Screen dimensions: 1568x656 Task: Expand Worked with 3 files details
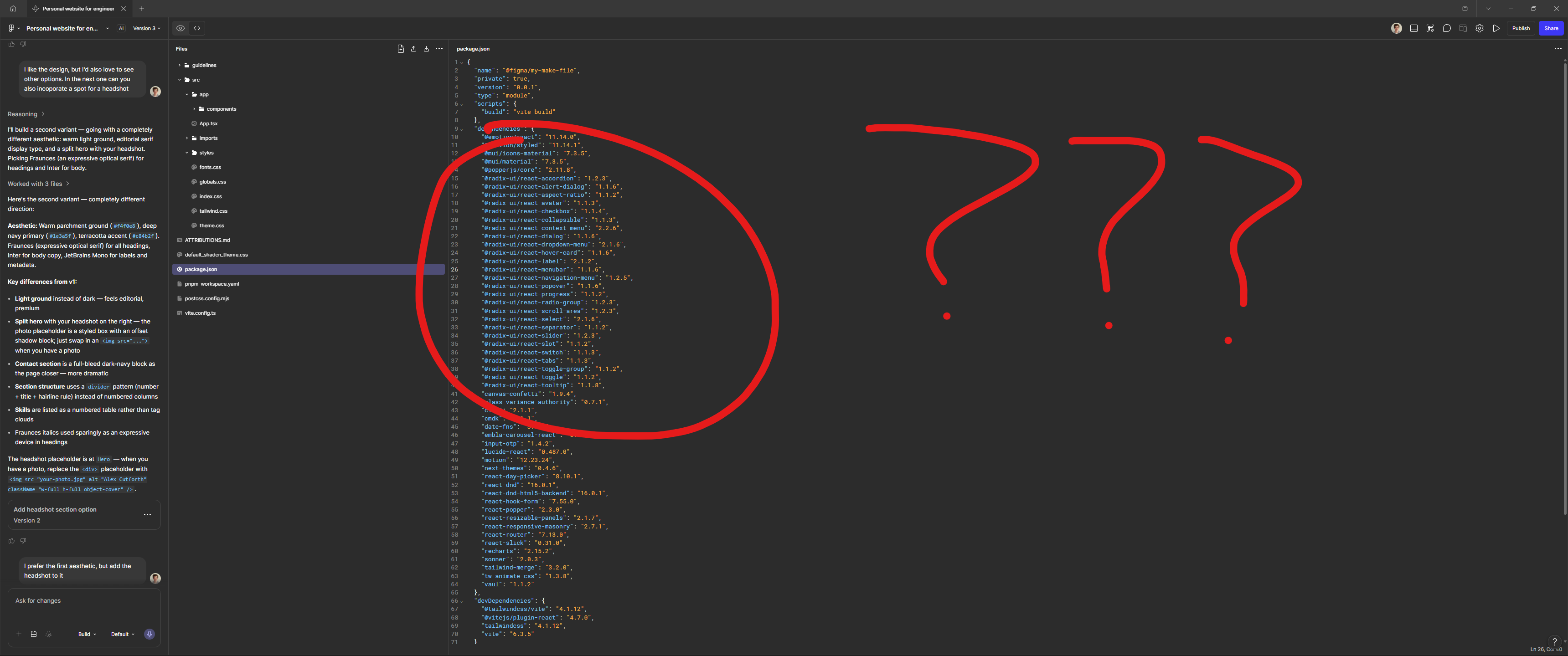pyautogui.click(x=38, y=184)
